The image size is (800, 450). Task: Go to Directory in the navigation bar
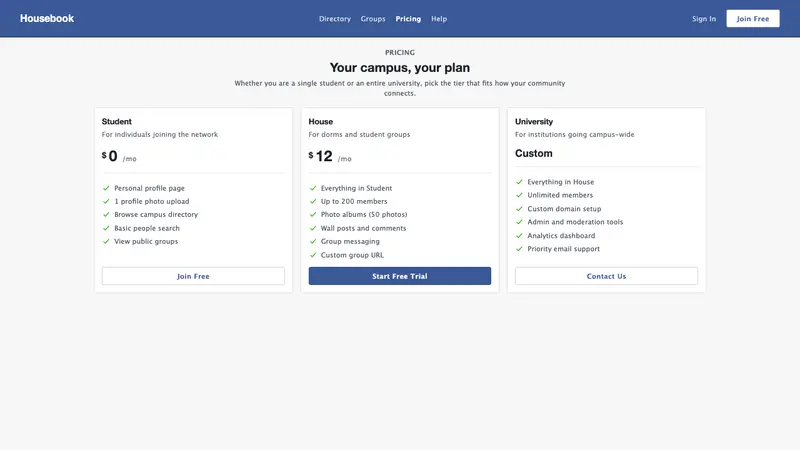[x=335, y=19]
